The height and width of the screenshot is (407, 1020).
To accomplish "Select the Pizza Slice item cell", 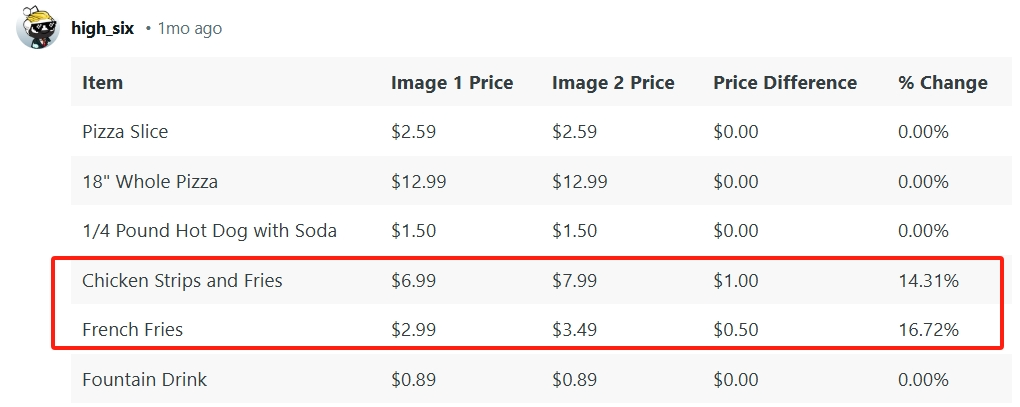I will (x=125, y=132).
